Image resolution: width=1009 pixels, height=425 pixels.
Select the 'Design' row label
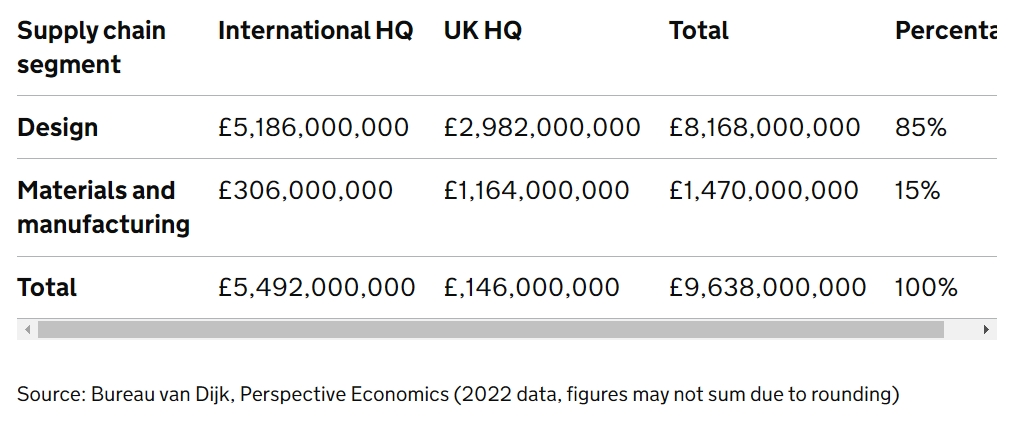click(x=58, y=127)
